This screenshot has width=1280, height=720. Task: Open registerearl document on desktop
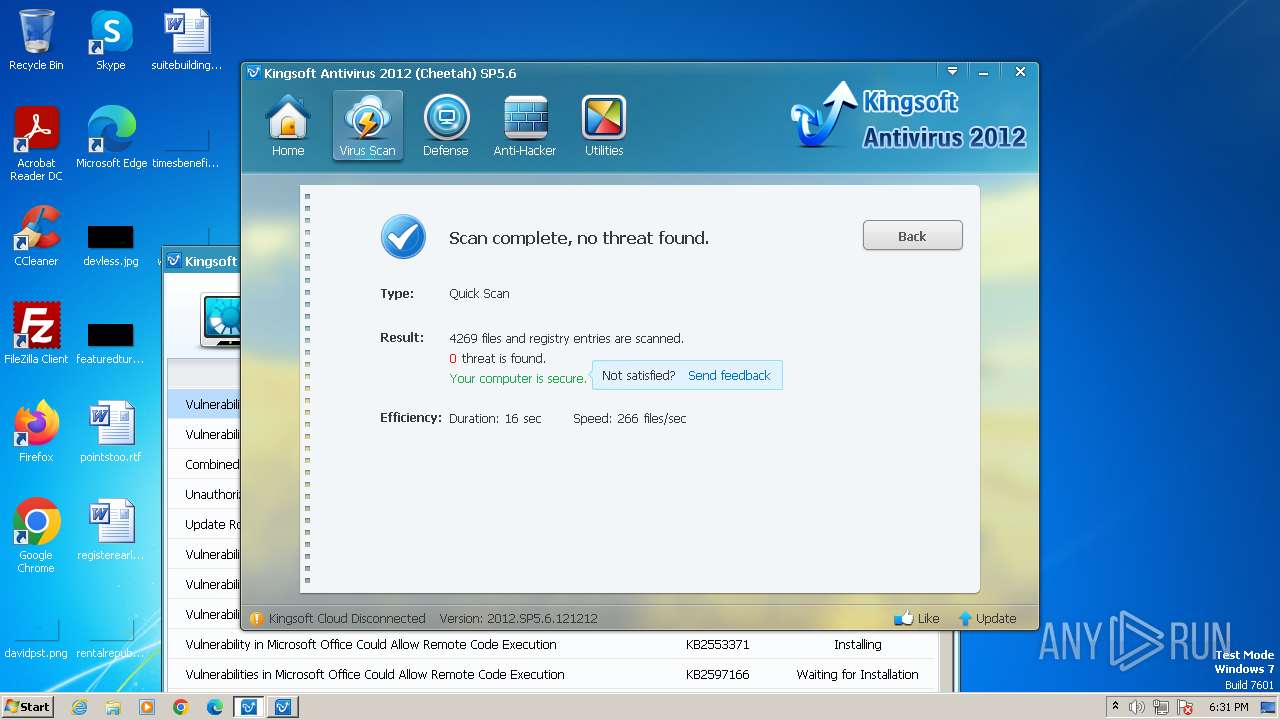pyautogui.click(x=110, y=530)
